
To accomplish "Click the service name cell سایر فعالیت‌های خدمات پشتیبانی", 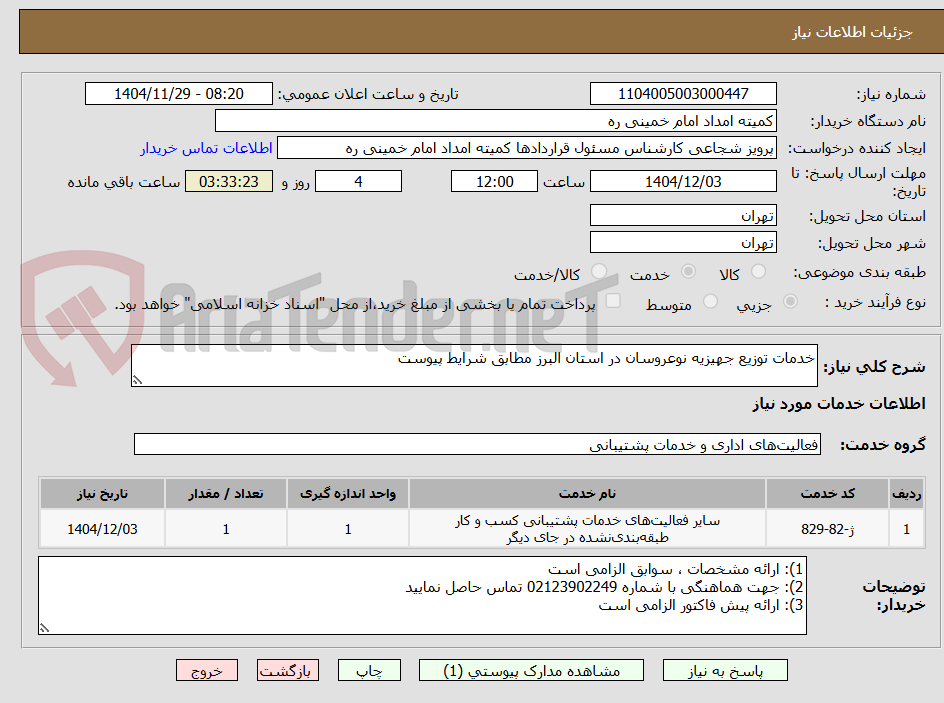I will [587, 528].
